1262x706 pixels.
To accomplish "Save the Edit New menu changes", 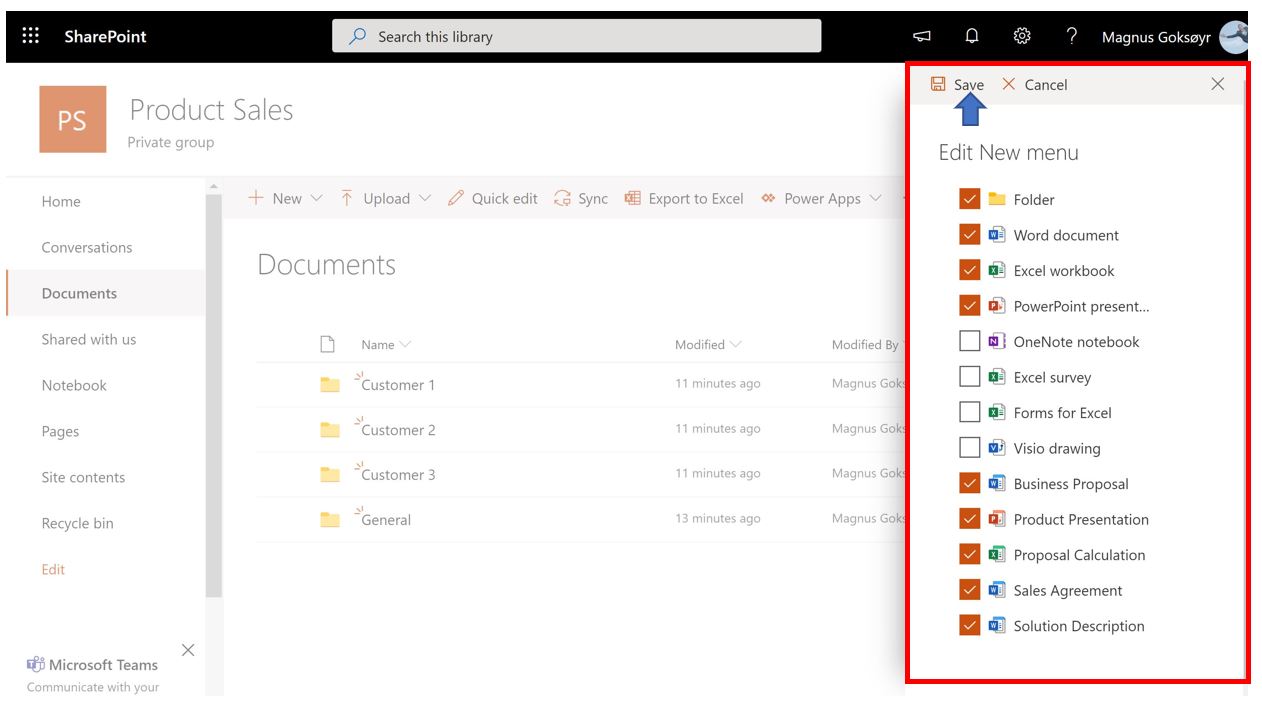I will pyautogui.click(x=958, y=85).
